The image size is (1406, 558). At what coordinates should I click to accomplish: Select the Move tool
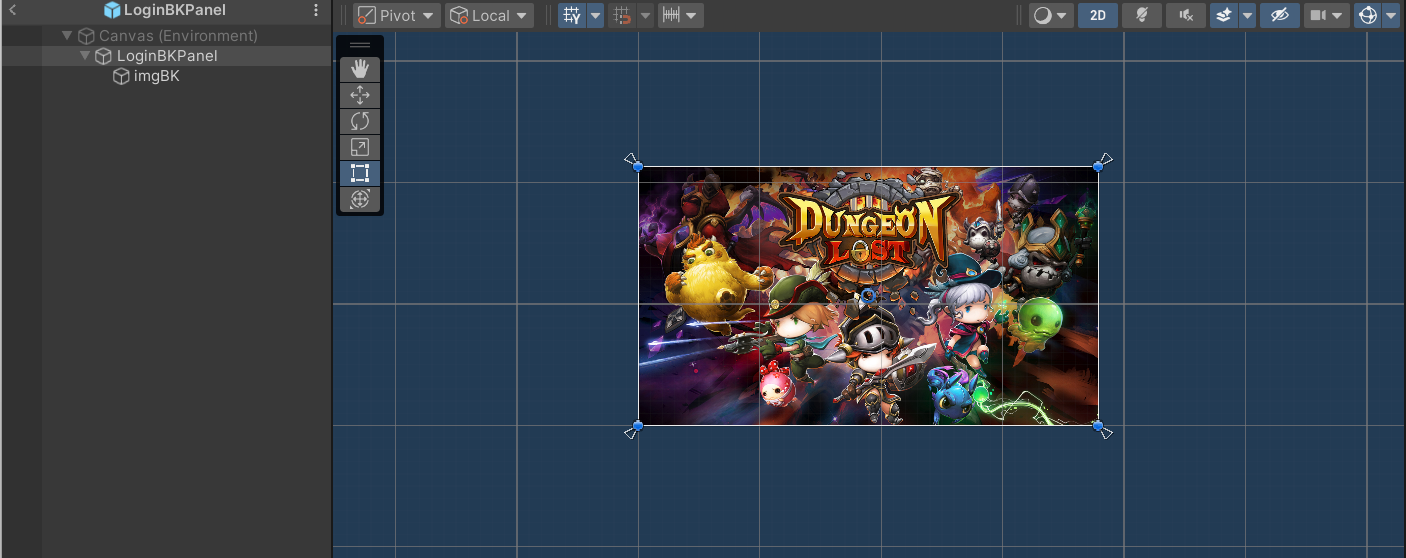click(x=360, y=95)
